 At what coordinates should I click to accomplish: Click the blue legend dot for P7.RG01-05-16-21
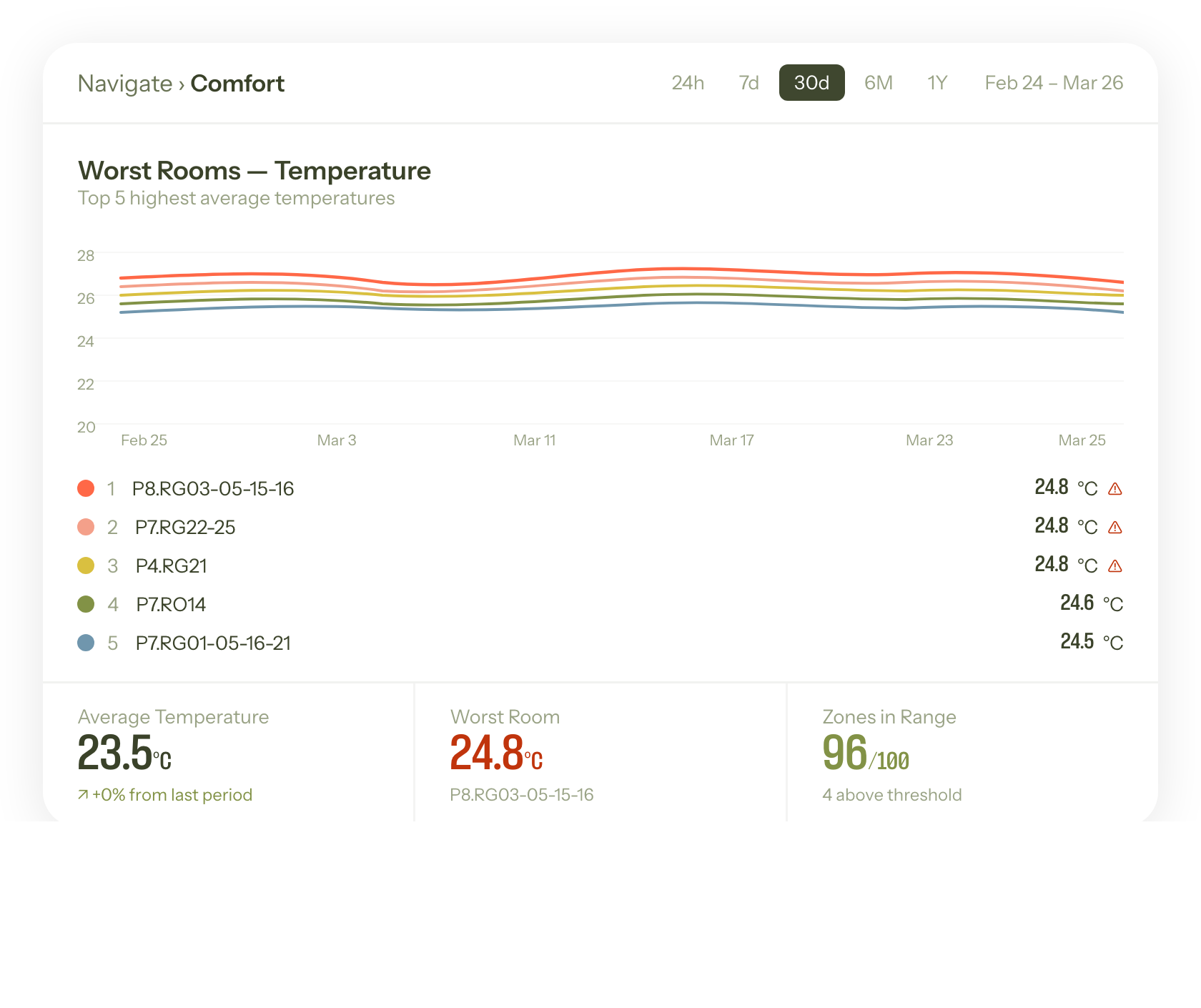point(86,643)
